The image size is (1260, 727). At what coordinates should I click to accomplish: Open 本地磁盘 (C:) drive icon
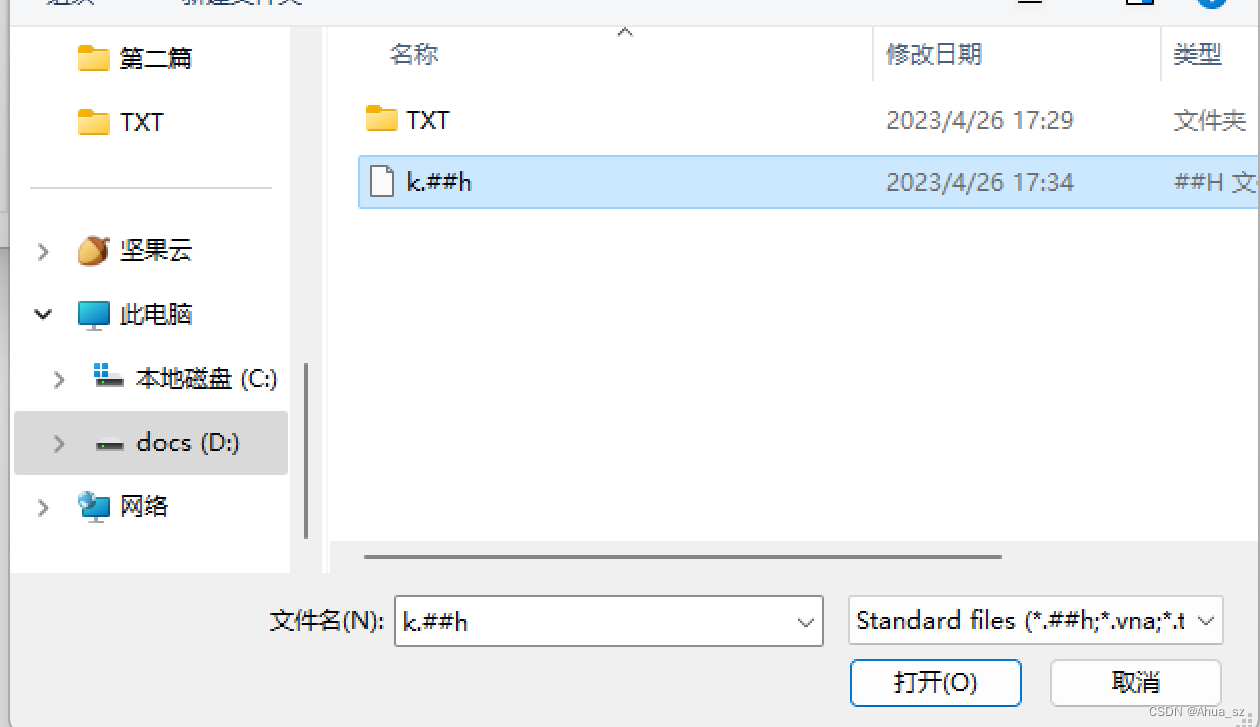pyautogui.click(x=108, y=377)
